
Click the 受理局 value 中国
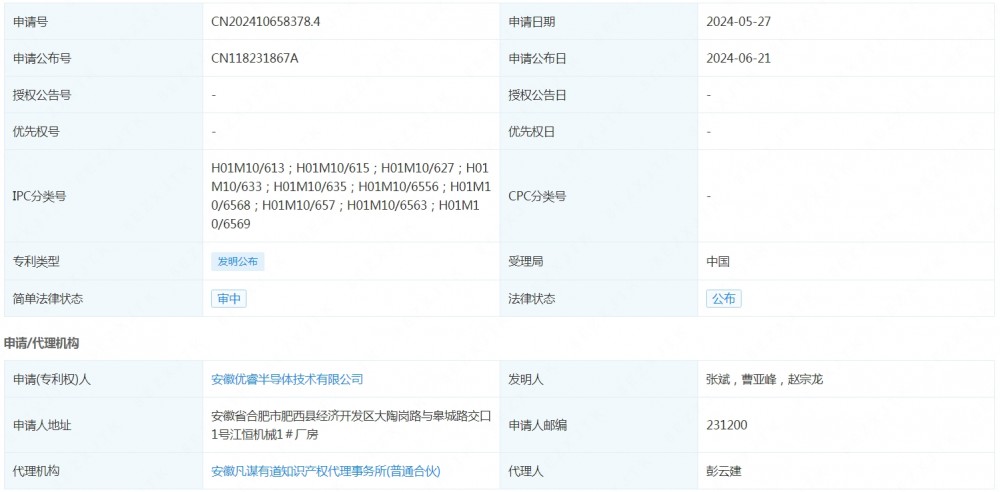pyautogui.click(x=718, y=262)
